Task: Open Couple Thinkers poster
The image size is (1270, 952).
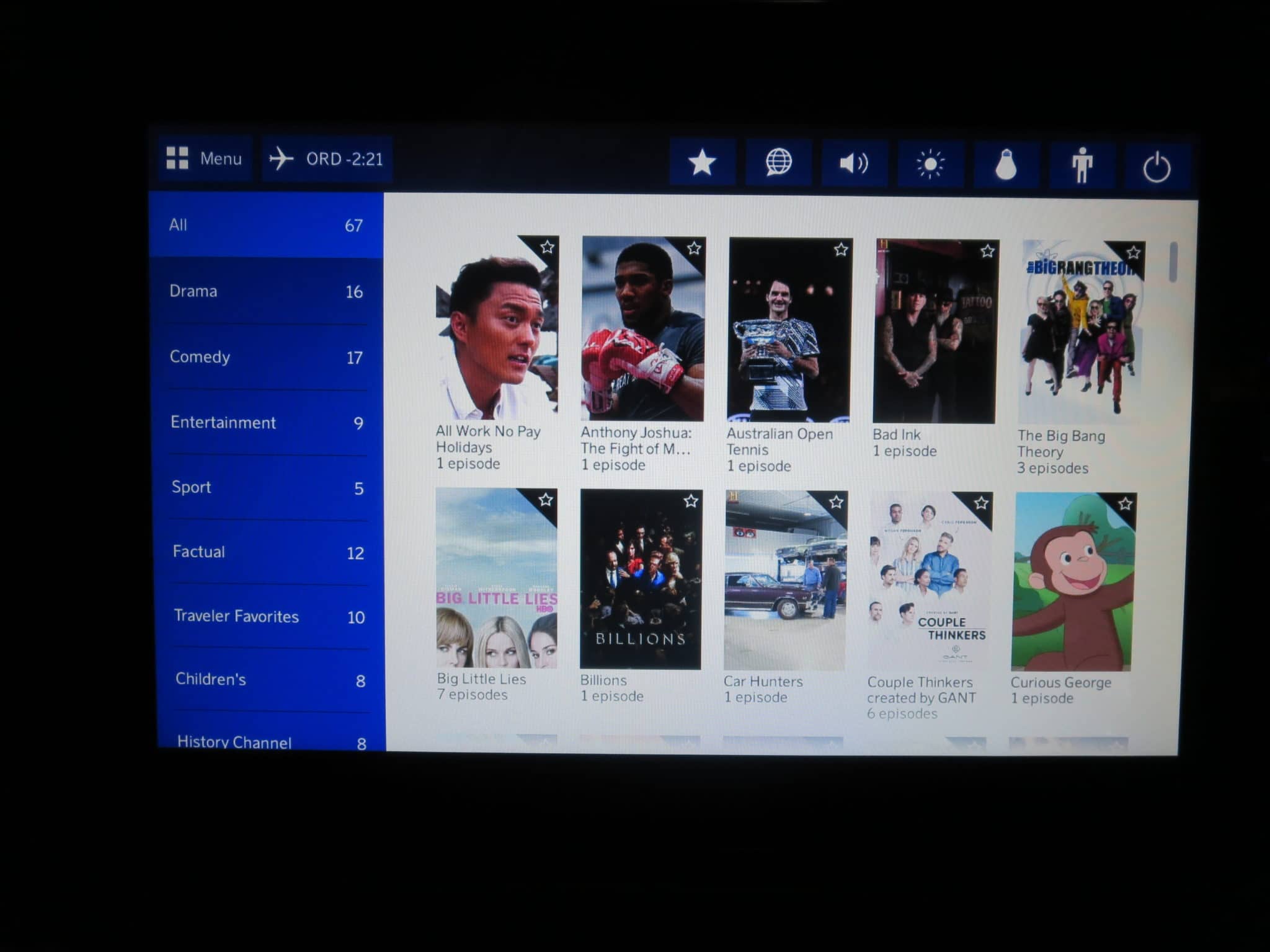Action: [930, 581]
